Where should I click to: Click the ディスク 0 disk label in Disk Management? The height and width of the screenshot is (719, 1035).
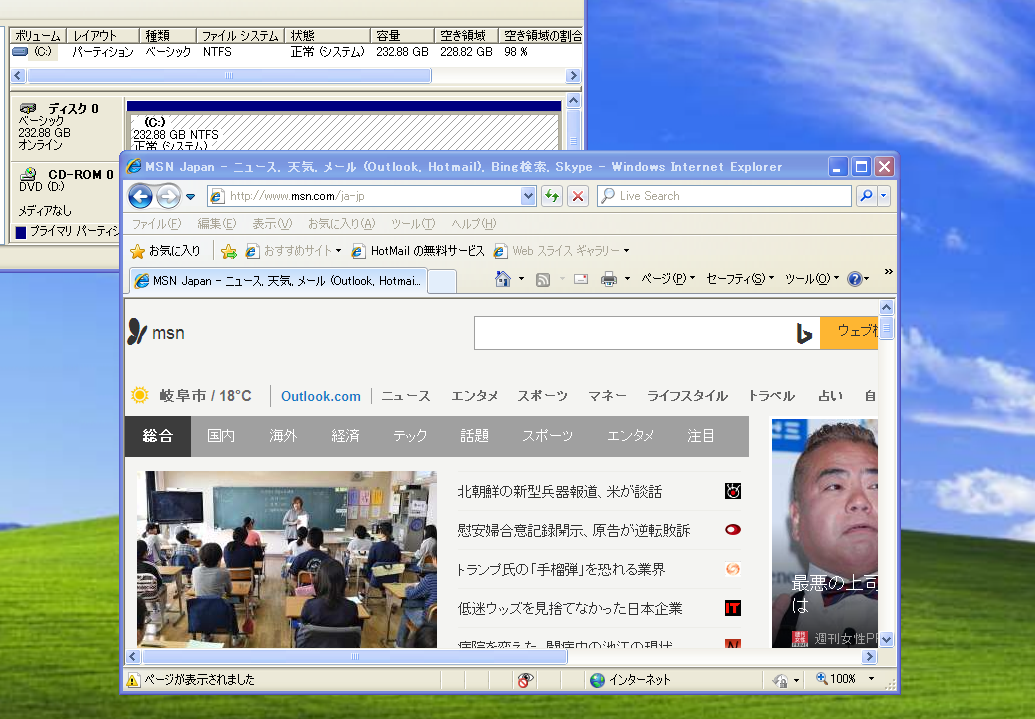coord(73,109)
